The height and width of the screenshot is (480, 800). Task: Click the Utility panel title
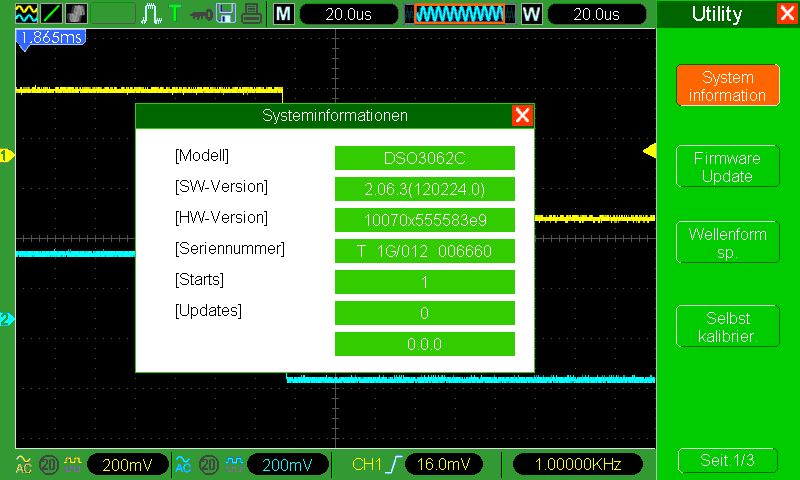click(717, 14)
